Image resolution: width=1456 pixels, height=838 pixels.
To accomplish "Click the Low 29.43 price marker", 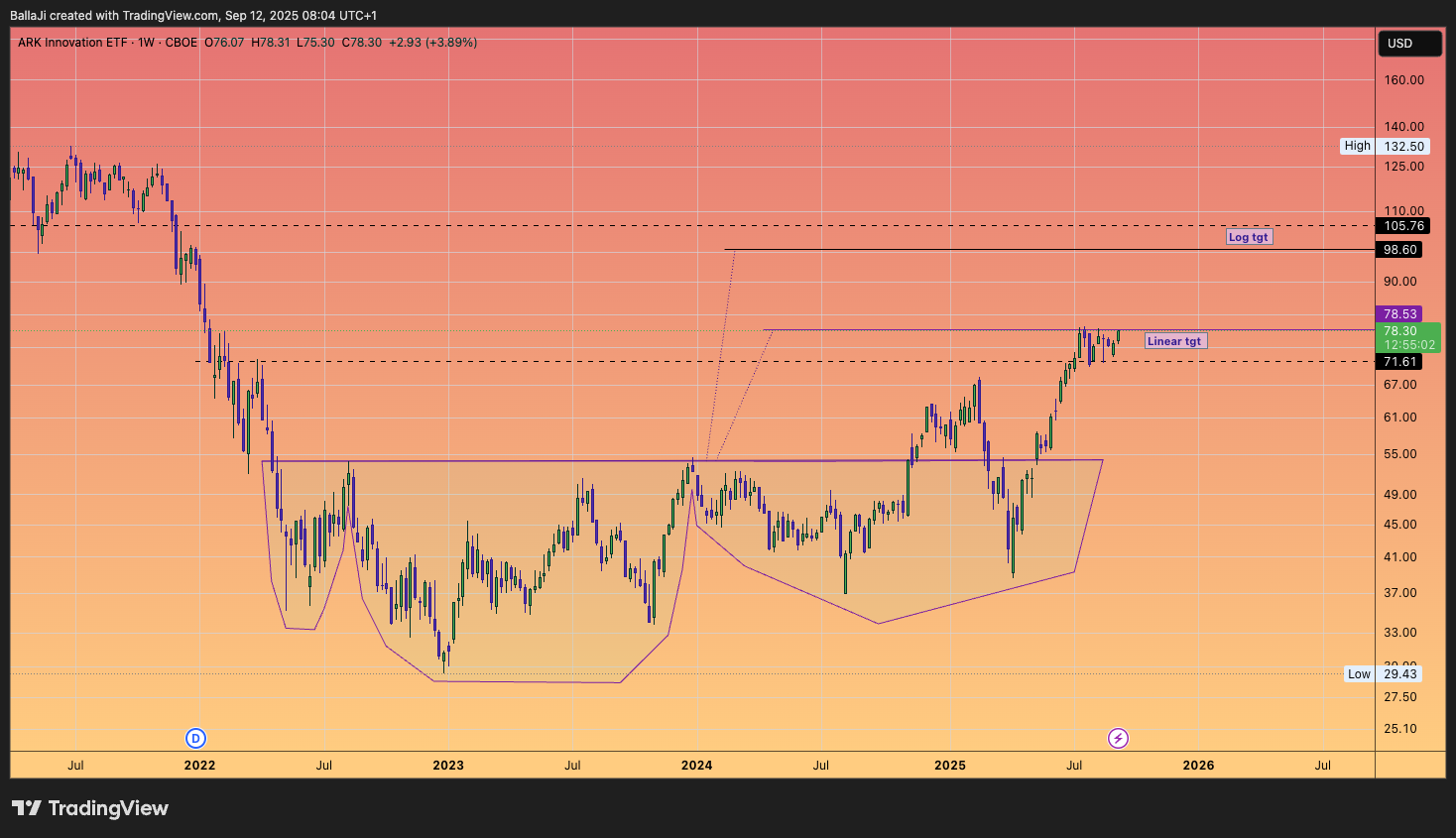I will tap(1384, 674).
